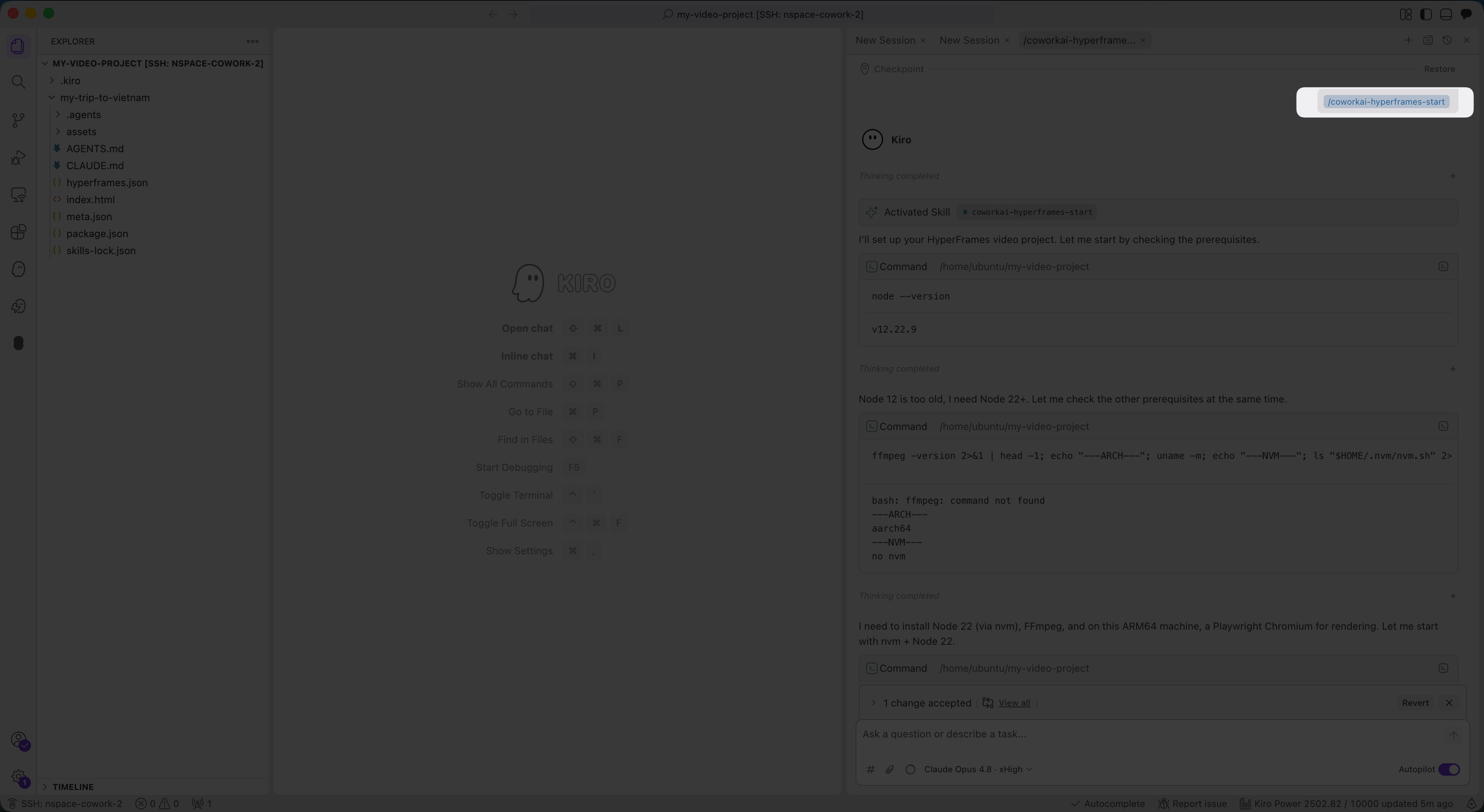This screenshot has width=1484, height=812.
Task: Select the /coworkai-hyperframe... chat tab
Action: tap(1079, 40)
